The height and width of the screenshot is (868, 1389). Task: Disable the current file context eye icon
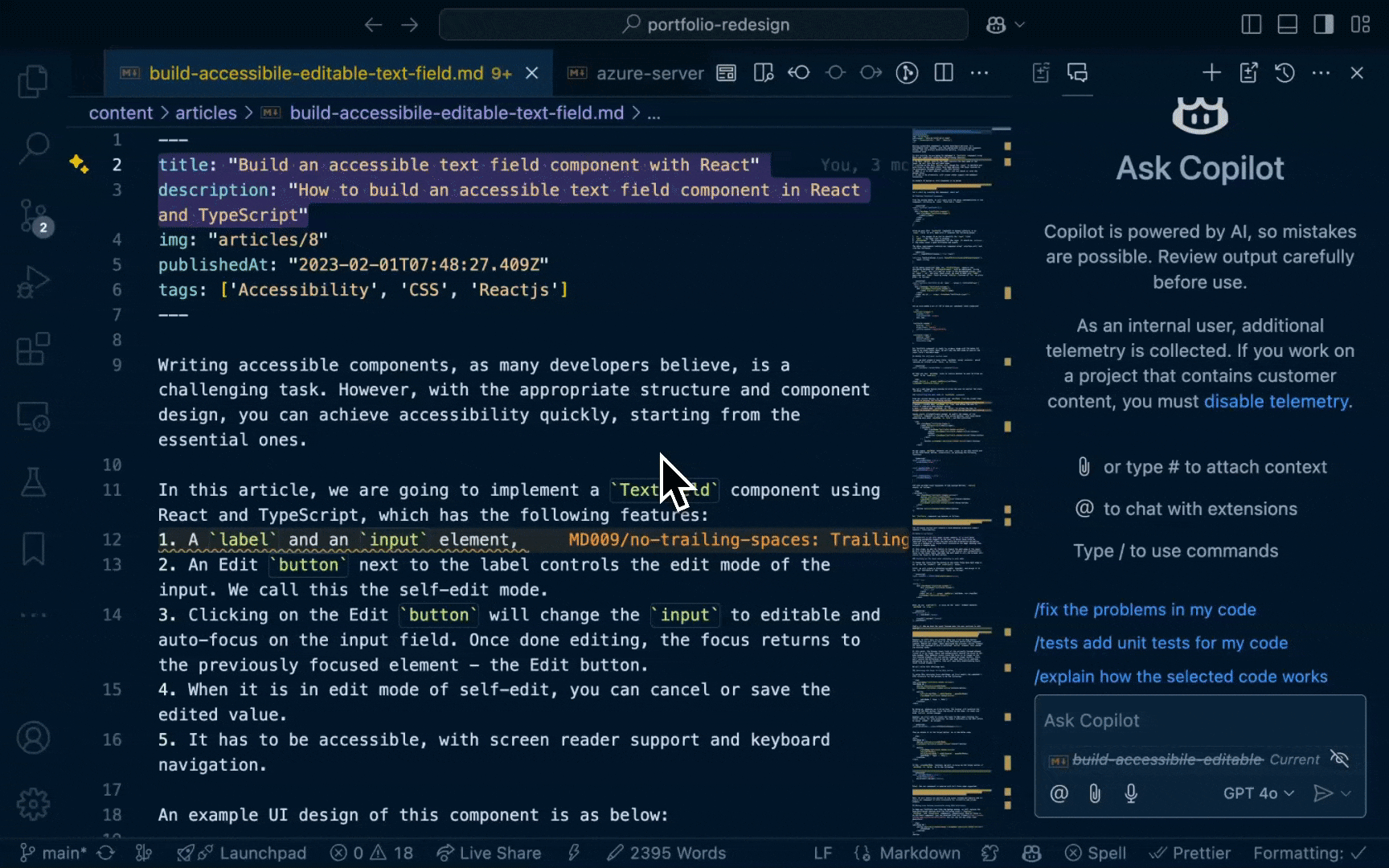[x=1339, y=759]
